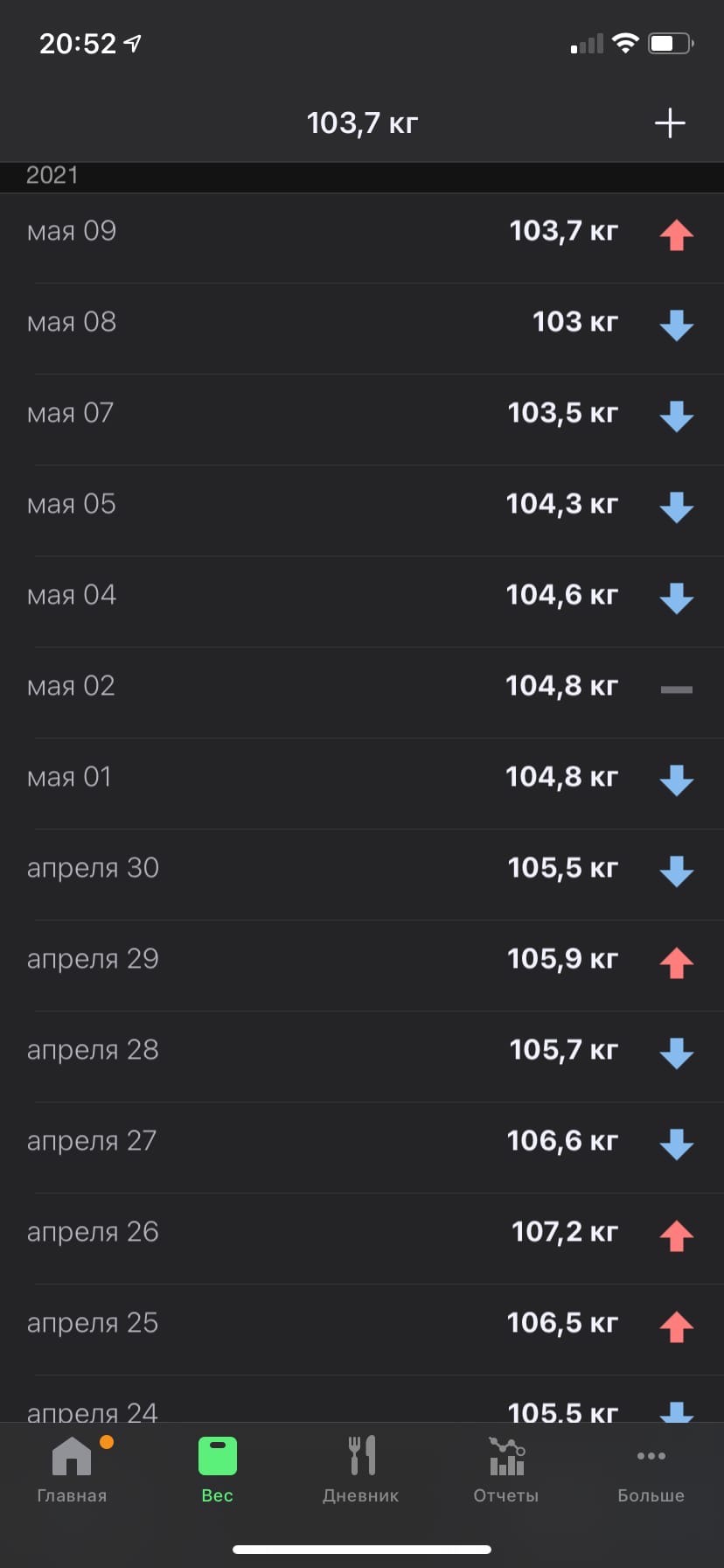Tap red up arrow for мая 09
The image size is (724, 1568).
[x=676, y=234]
